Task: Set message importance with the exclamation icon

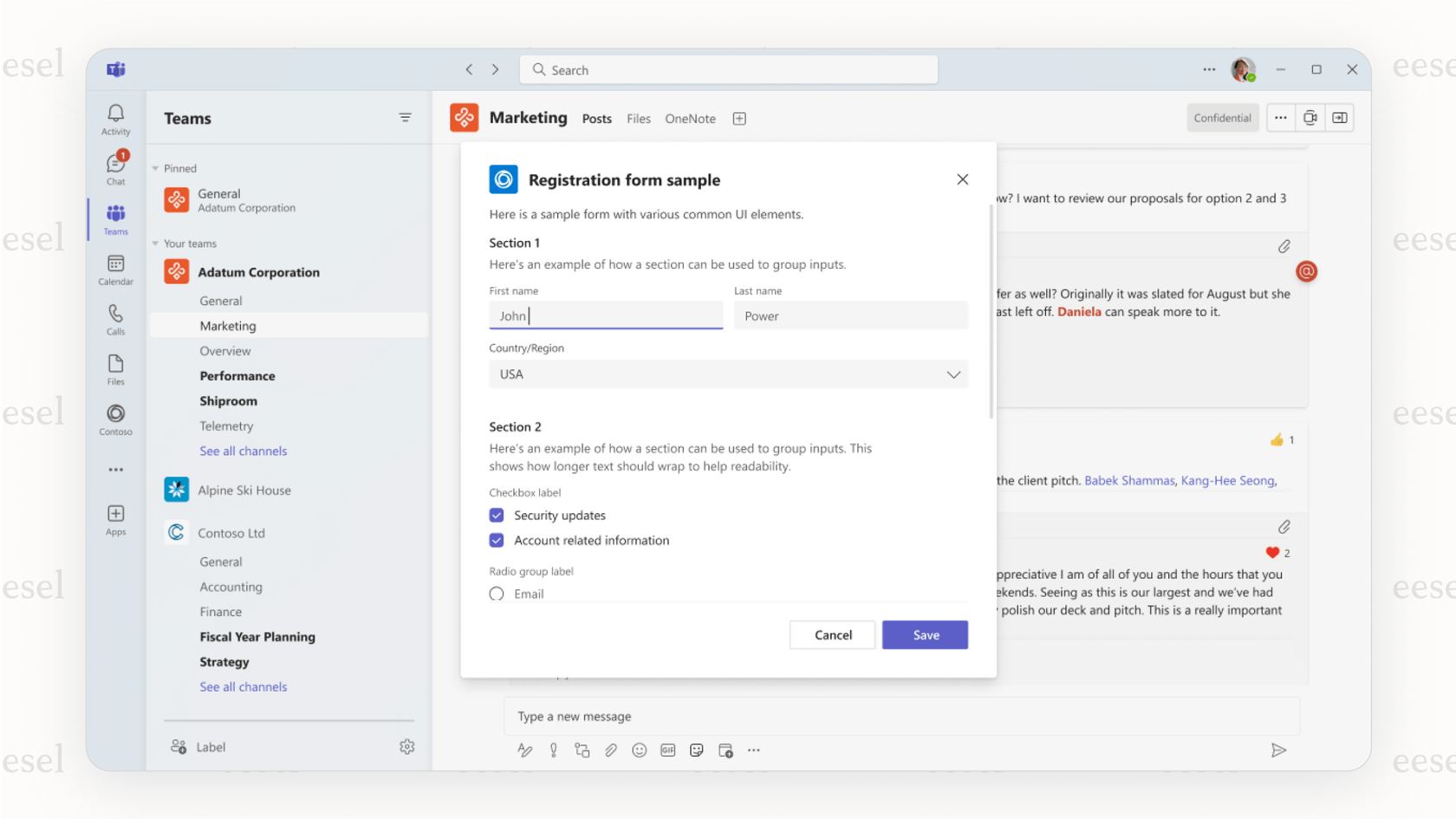Action: coord(554,750)
